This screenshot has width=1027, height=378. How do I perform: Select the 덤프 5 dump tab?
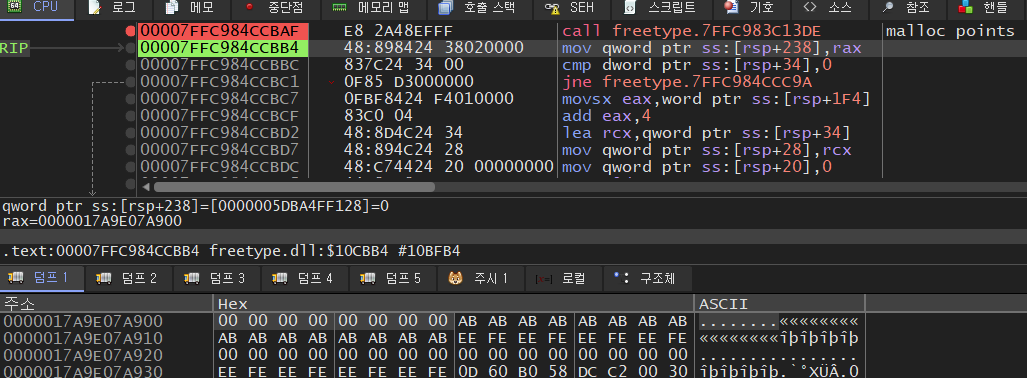(393, 278)
